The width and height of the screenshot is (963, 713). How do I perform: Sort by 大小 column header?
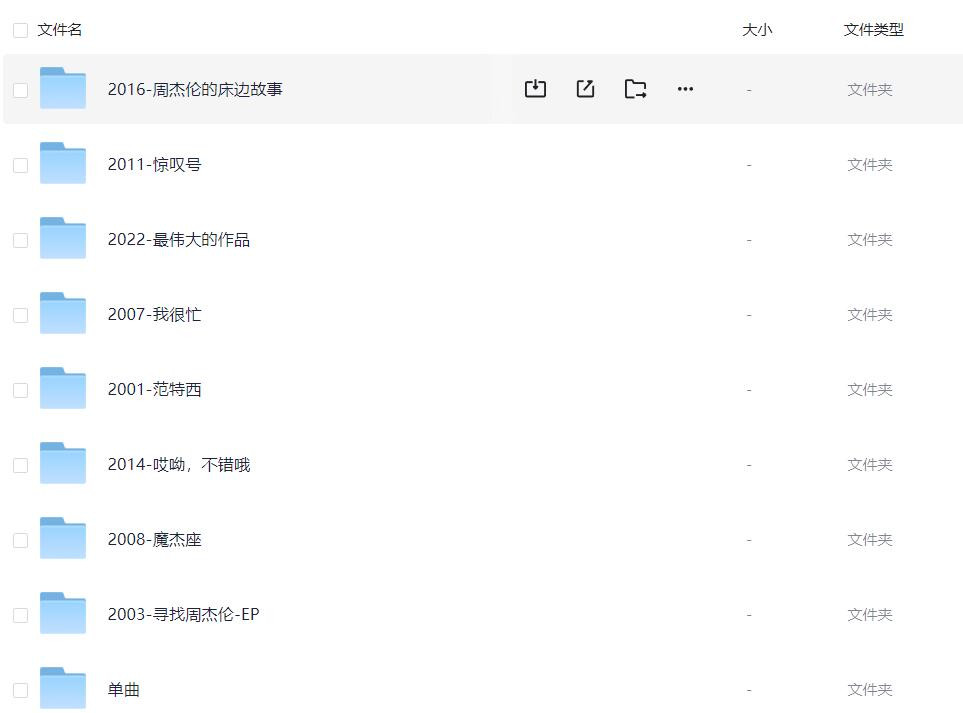(x=757, y=29)
